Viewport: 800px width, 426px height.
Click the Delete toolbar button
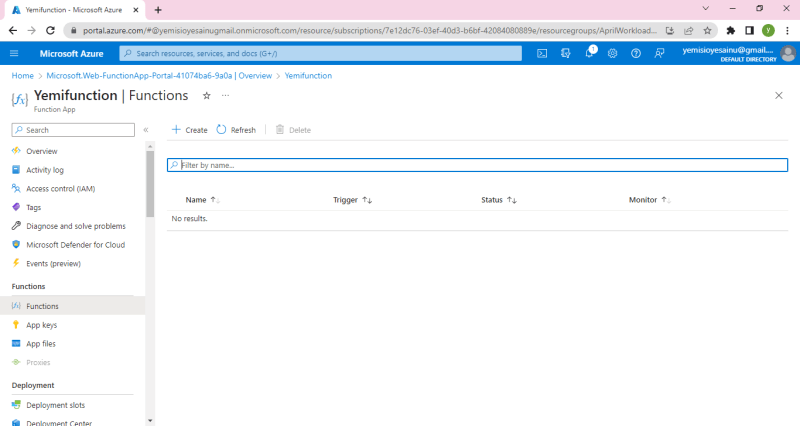coord(293,130)
